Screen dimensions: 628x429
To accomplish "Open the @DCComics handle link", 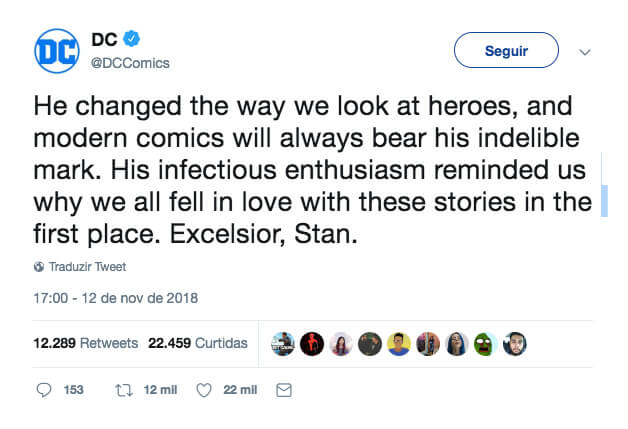I will [130, 63].
